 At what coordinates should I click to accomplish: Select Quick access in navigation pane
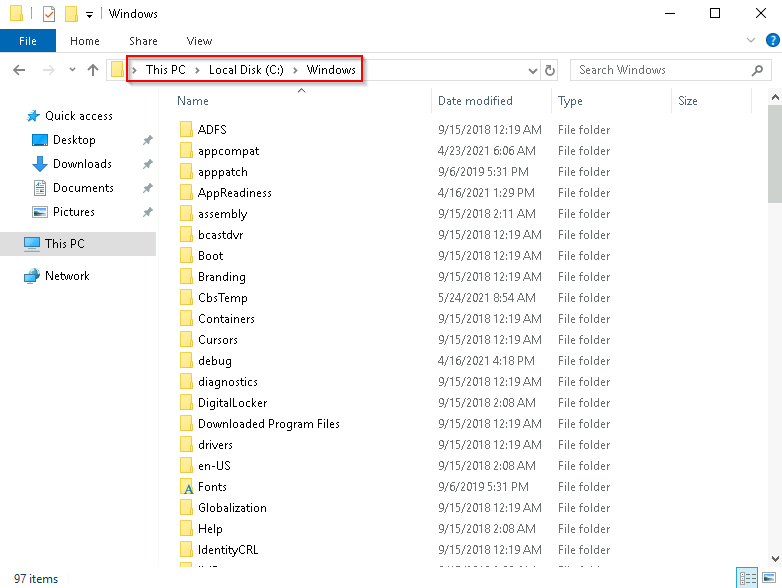coord(79,116)
